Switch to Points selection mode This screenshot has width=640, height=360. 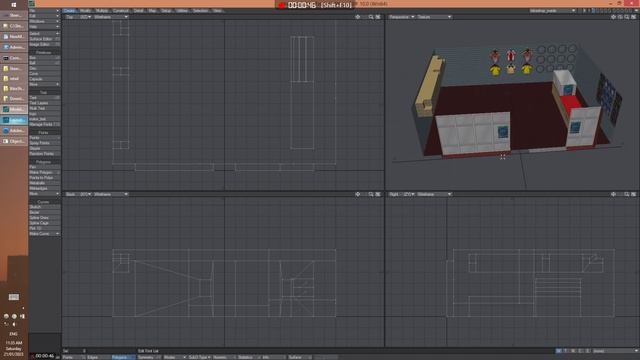(73, 357)
